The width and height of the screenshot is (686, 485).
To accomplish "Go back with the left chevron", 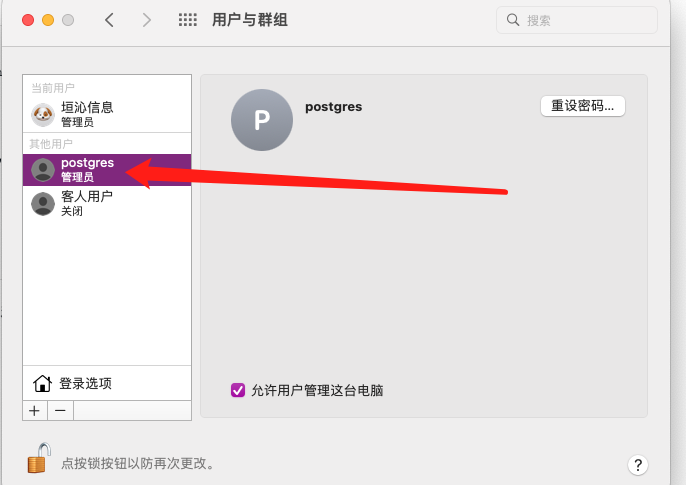I will [109, 20].
